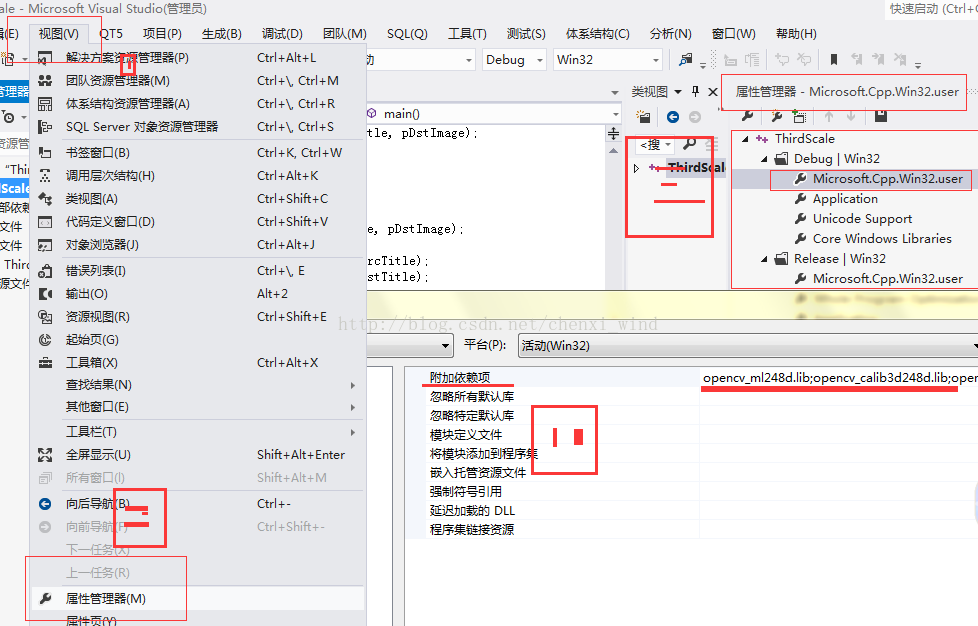Open the 类视图 panel title dropdown arrow
The image size is (978, 626).
tap(678, 92)
